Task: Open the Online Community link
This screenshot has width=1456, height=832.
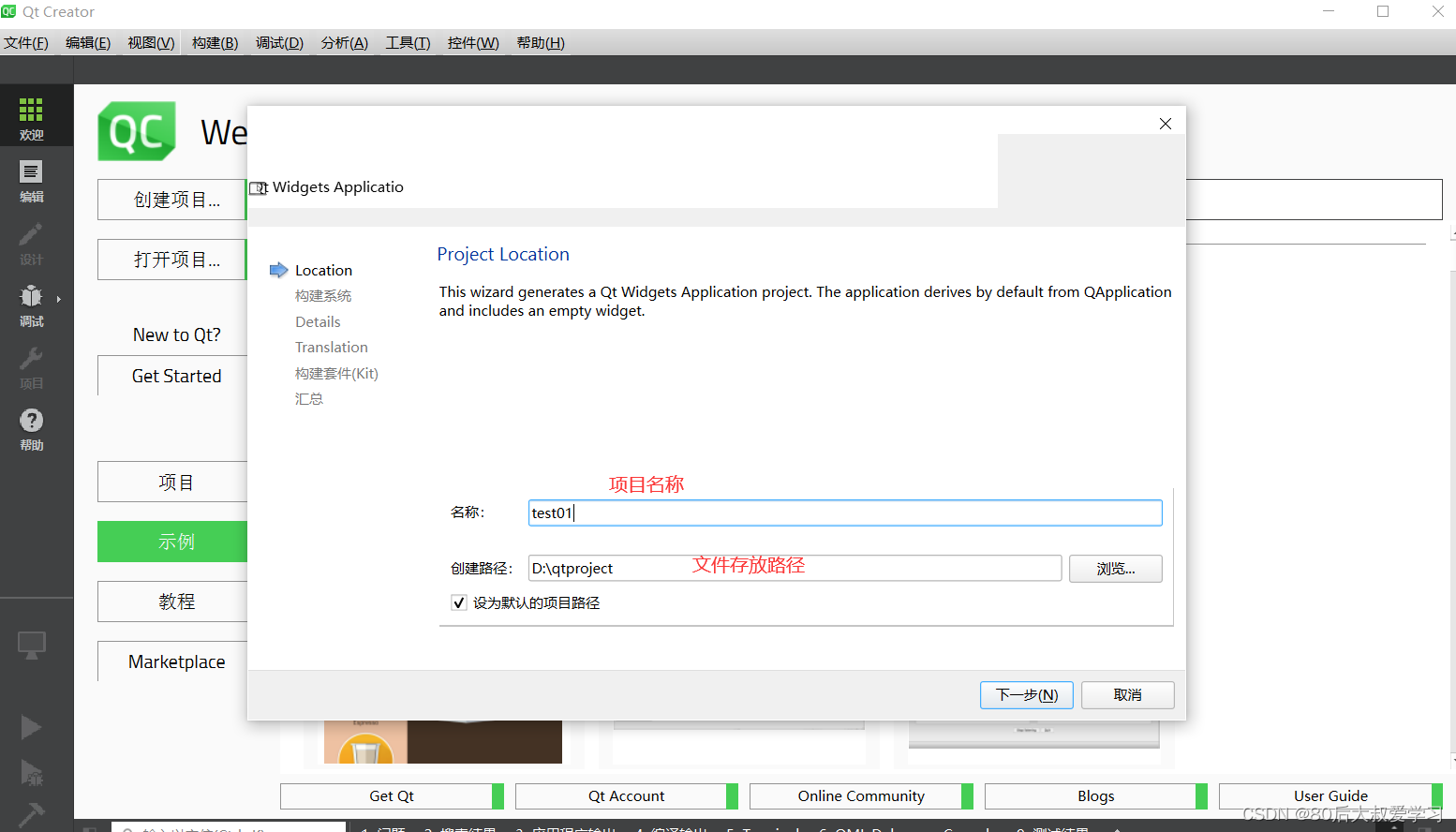Action: click(861, 796)
